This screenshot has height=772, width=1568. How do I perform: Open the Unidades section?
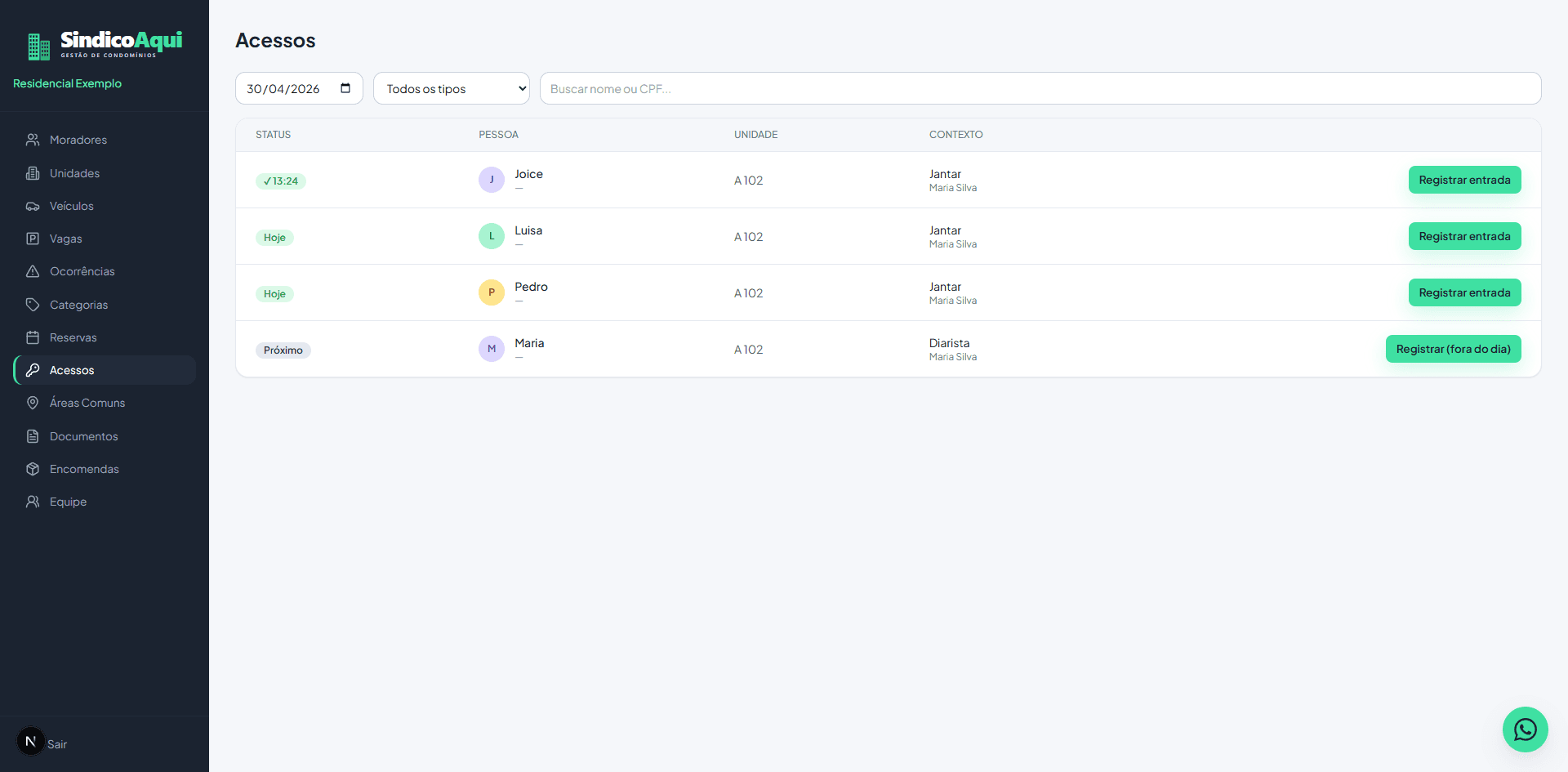pyautogui.click(x=105, y=173)
